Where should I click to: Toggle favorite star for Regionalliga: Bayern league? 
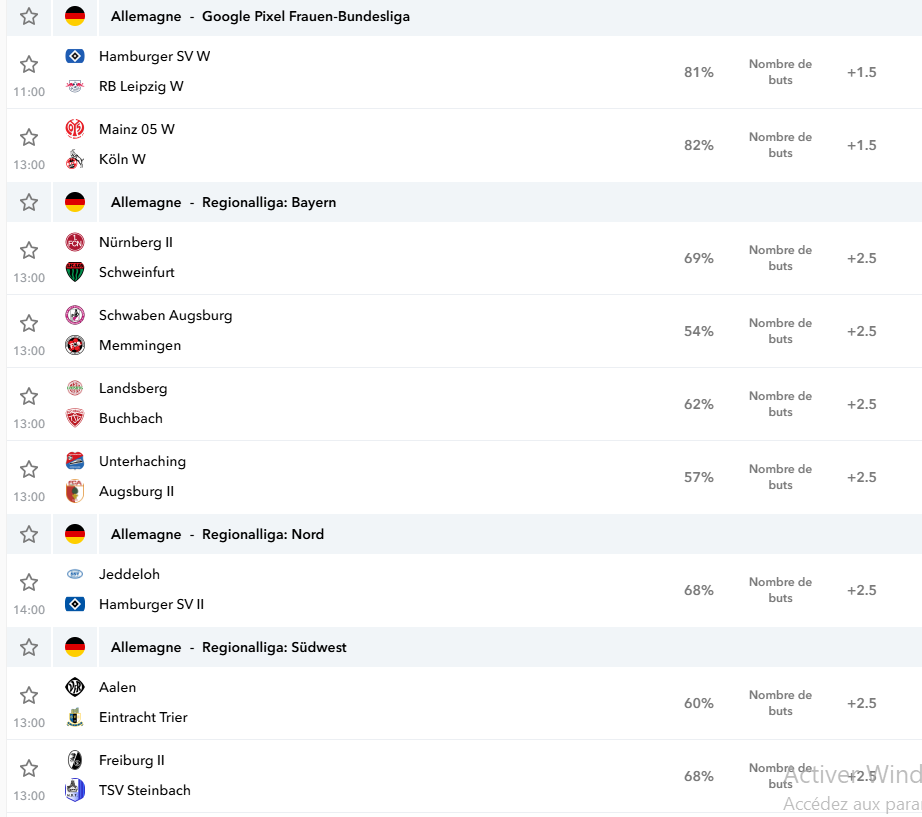(29, 202)
